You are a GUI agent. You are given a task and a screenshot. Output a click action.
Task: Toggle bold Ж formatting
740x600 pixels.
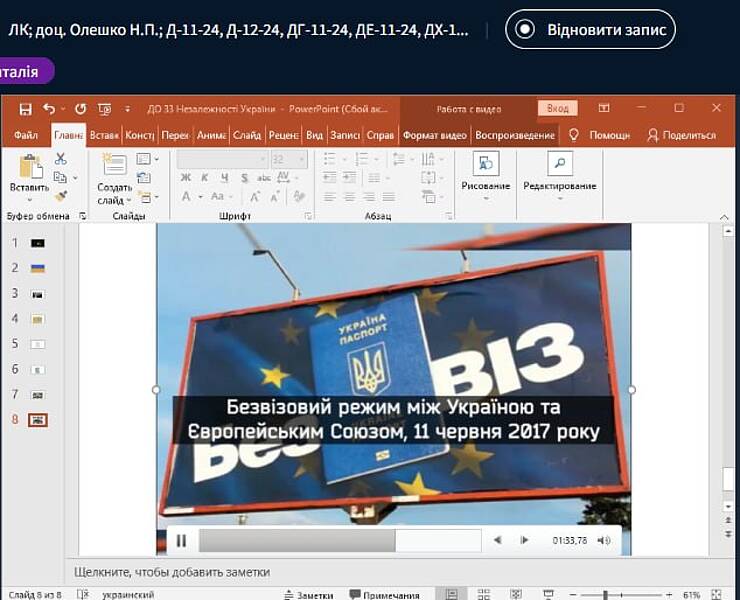pyautogui.click(x=186, y=178)
